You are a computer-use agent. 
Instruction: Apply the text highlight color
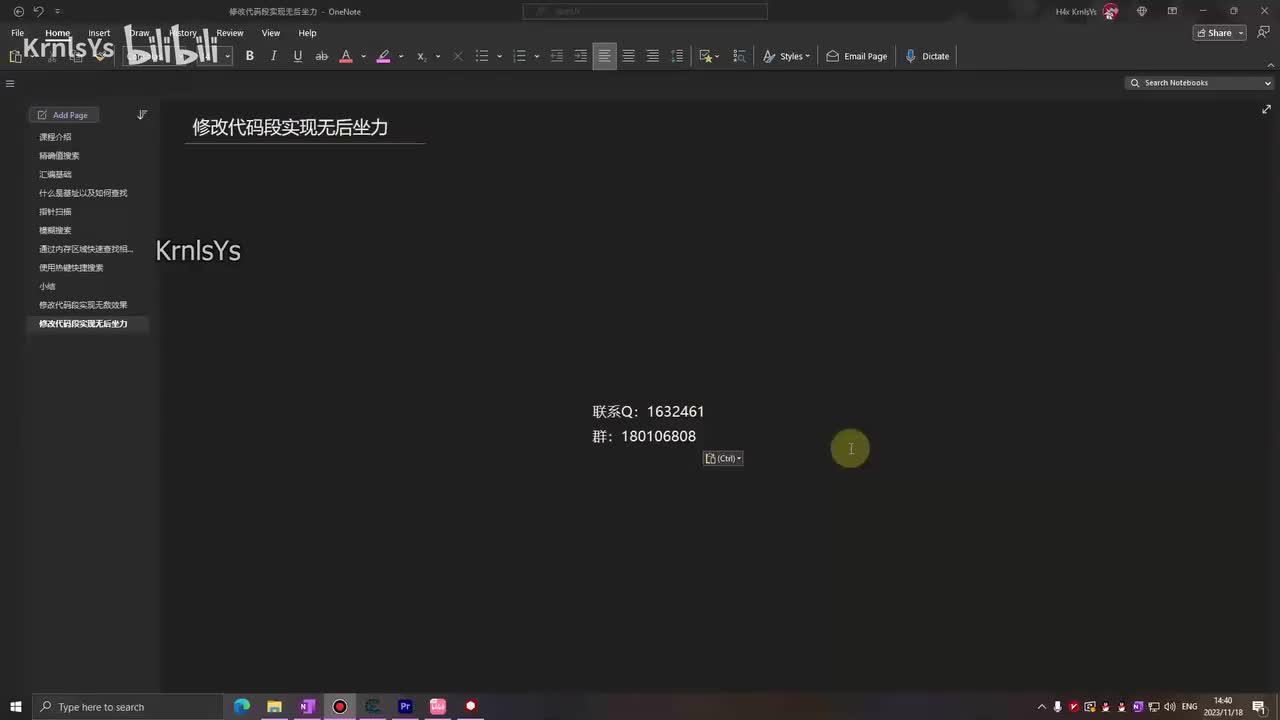click(x=383, y=56)
